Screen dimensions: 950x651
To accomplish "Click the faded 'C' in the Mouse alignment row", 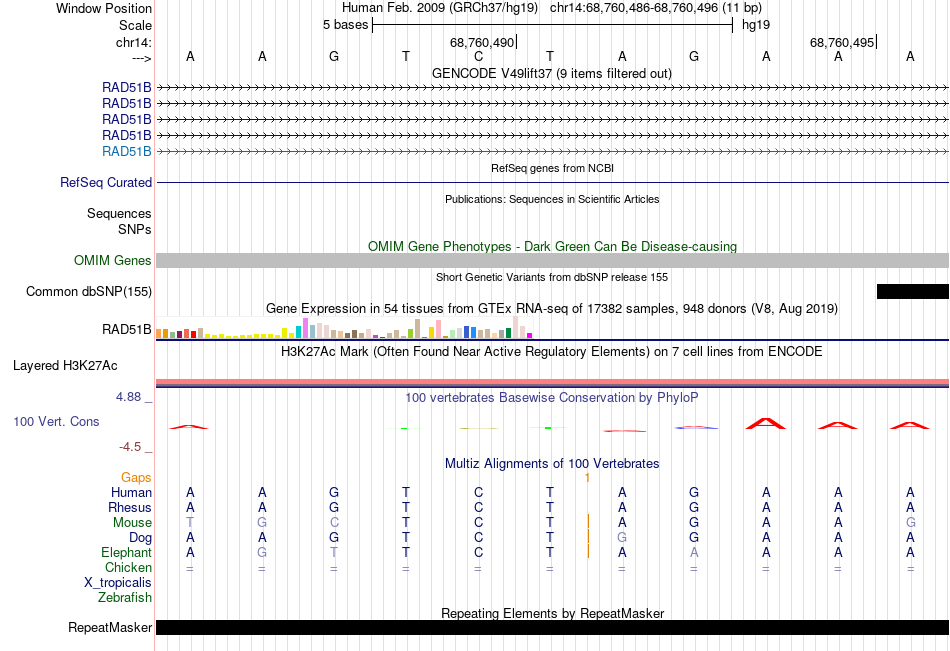I will click(334, 522).
